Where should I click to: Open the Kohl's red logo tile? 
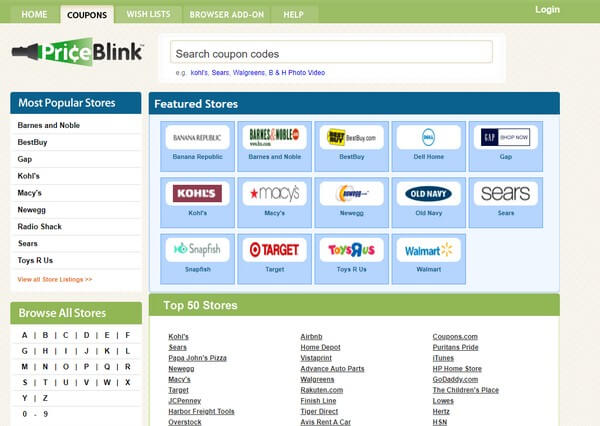pyautogui.click(x=197, y=193)
